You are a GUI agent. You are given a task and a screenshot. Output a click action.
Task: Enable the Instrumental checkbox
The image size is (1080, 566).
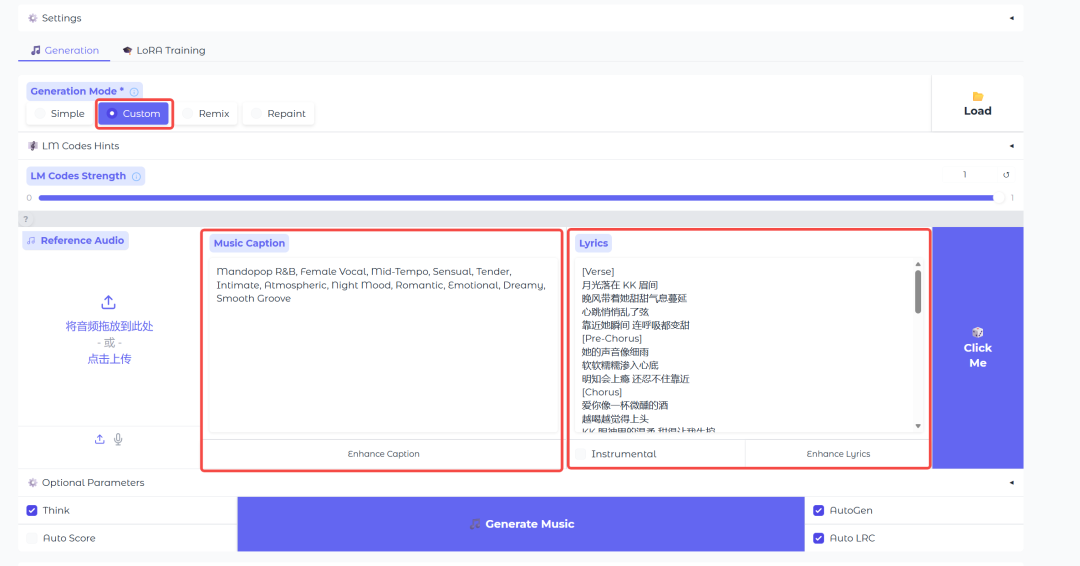point(581,454)
